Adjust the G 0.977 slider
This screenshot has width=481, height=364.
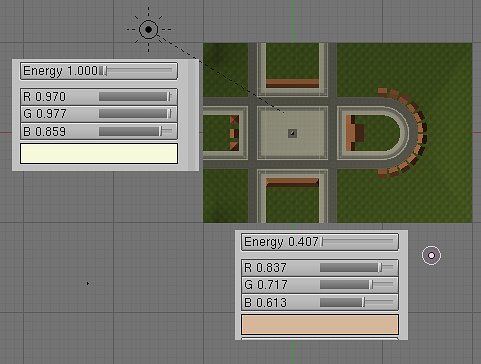pos(99,114)
